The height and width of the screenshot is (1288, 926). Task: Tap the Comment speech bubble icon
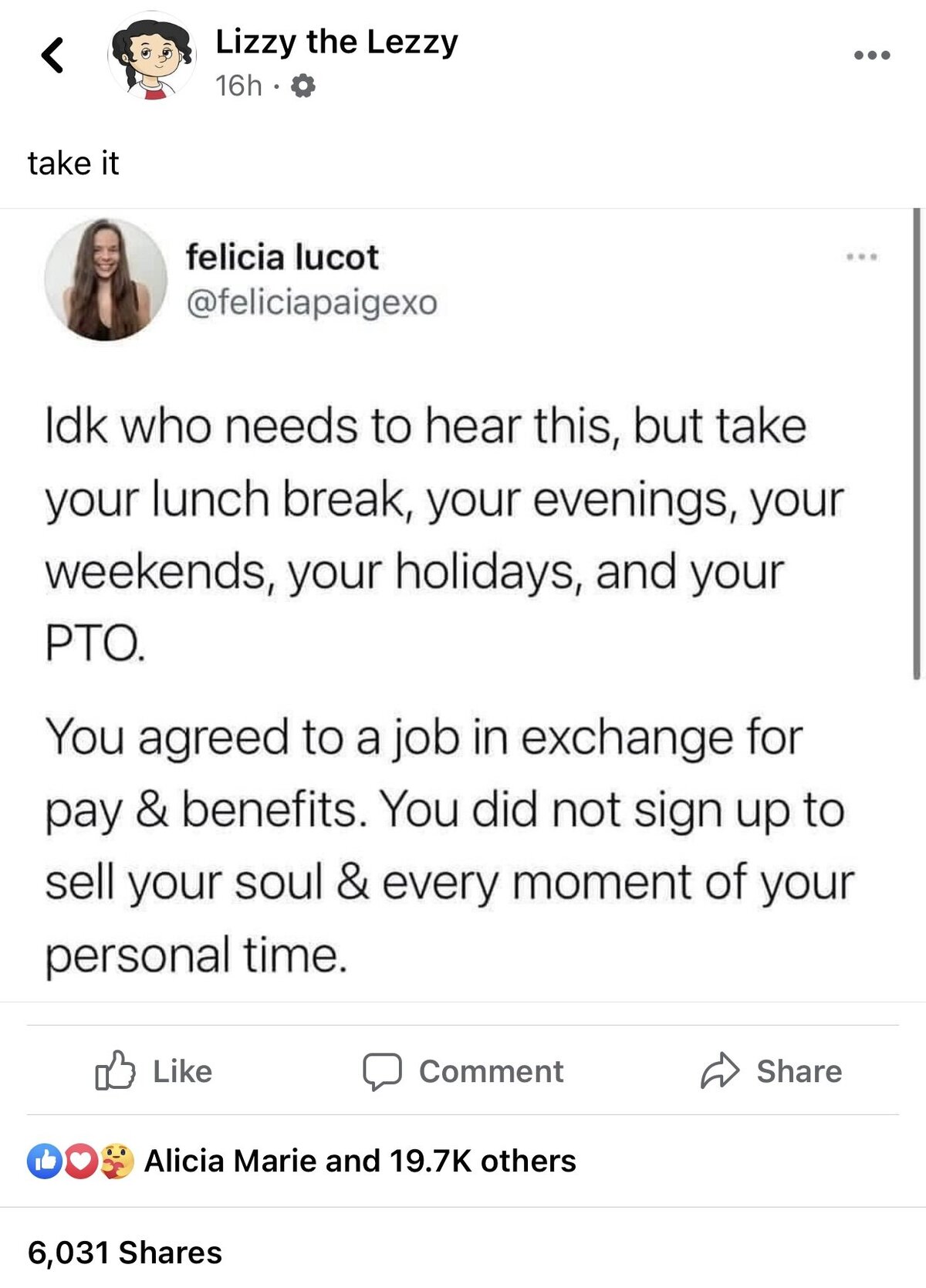point(382,1071)
